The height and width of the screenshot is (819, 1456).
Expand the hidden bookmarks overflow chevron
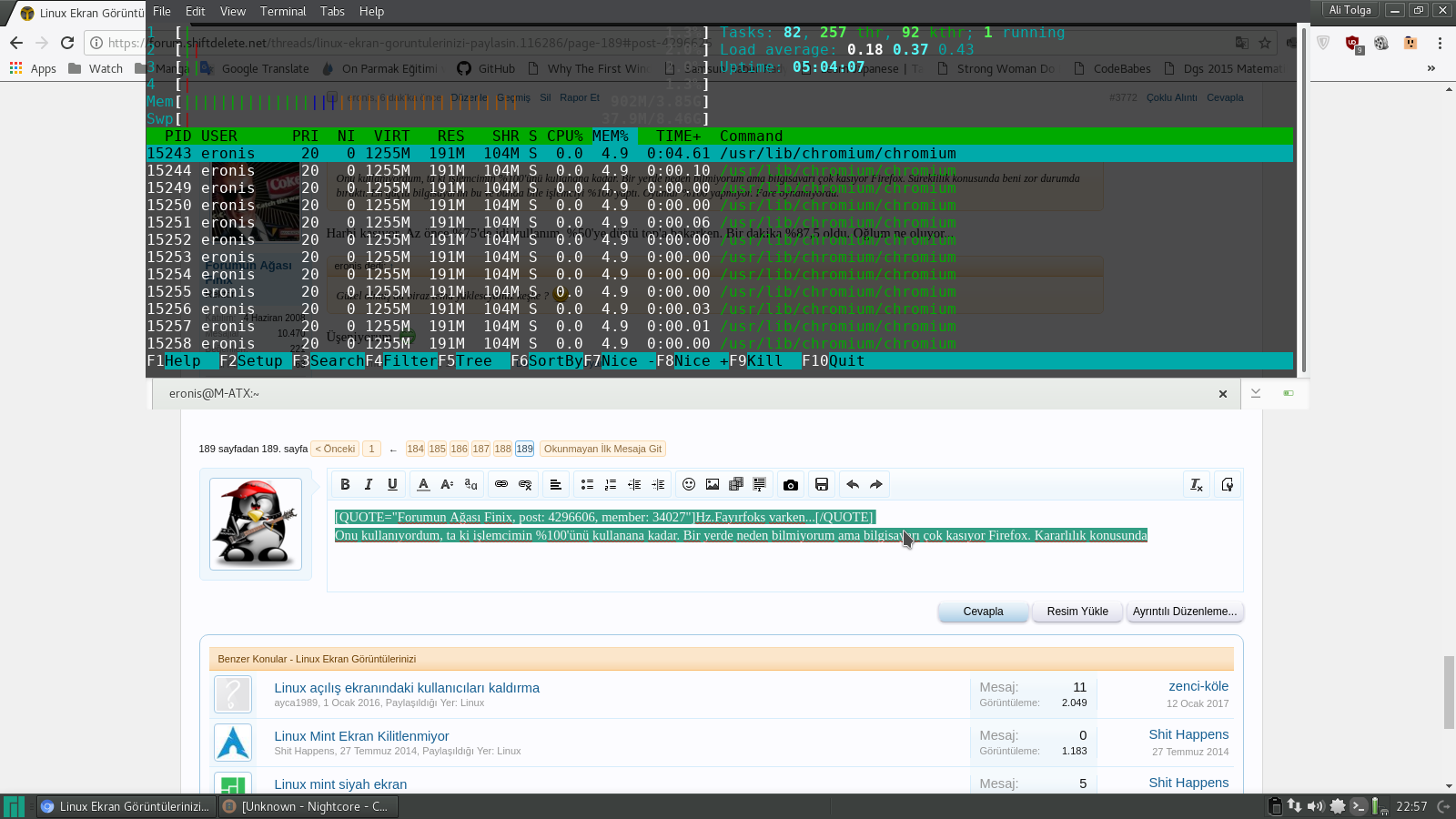point(1431,68)
